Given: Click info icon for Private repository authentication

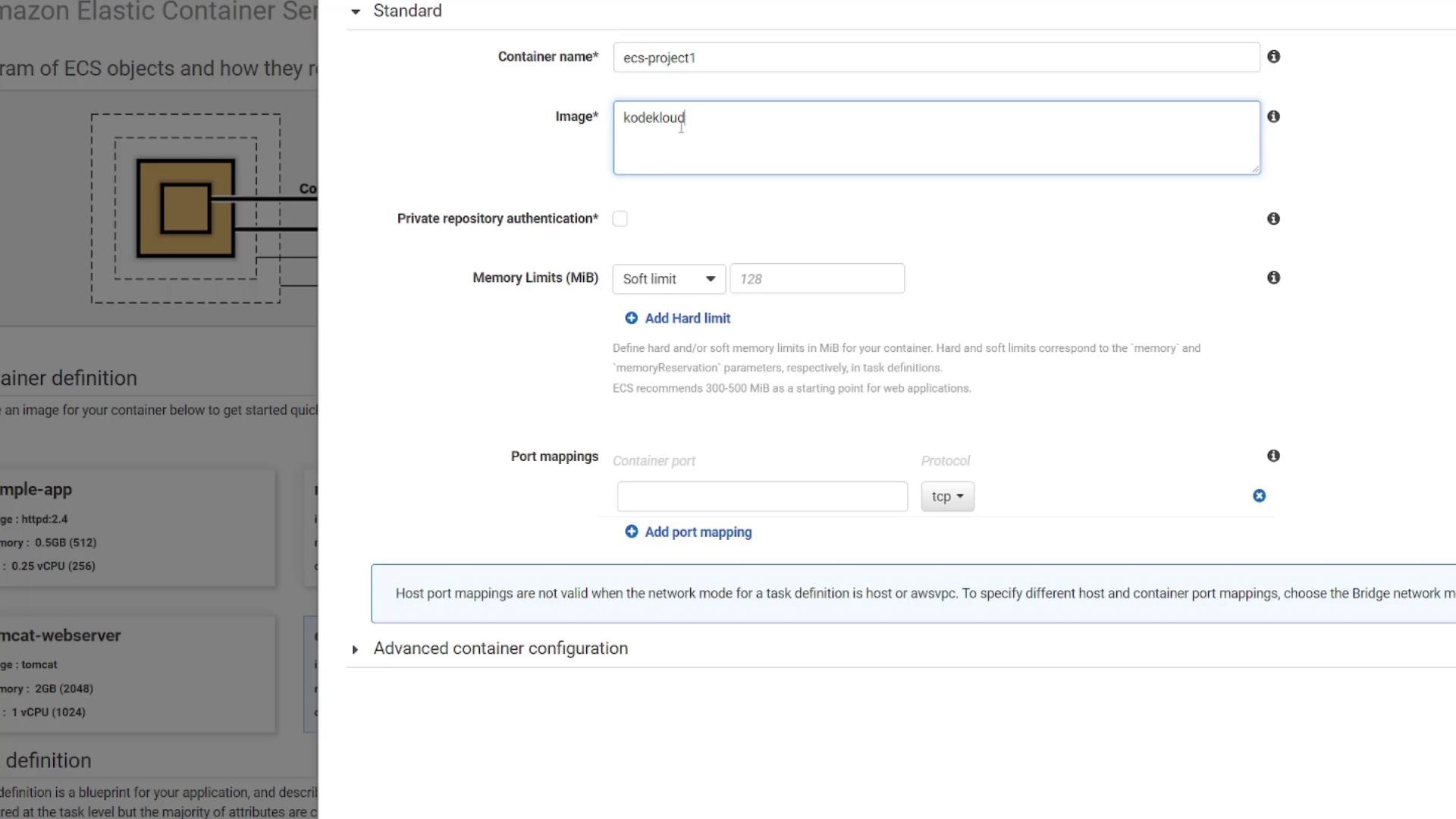Looking at the screenshot, I should pyautogui.click(x=1273, y=219).
